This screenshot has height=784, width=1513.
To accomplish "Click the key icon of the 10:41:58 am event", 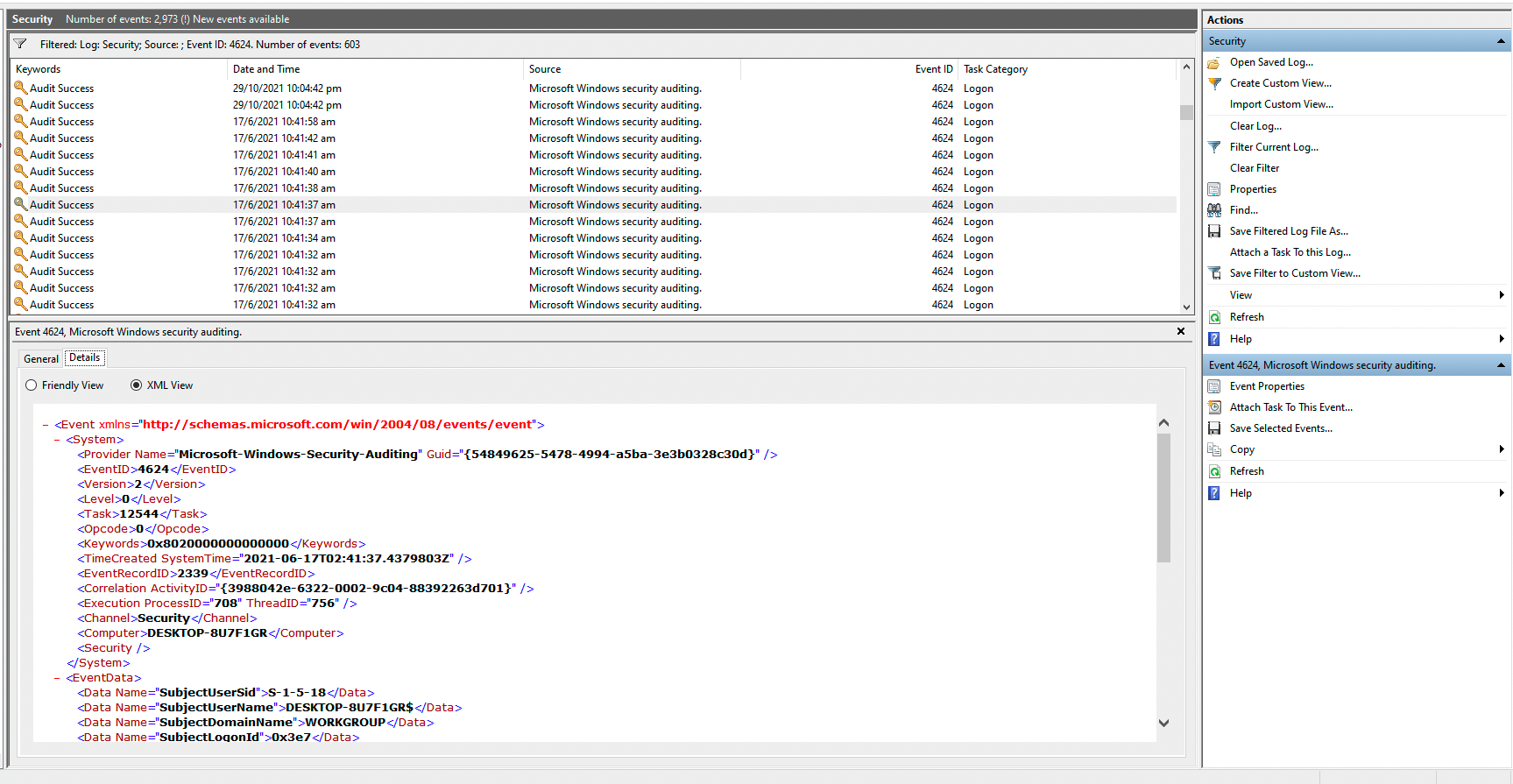I will point(20,121).
